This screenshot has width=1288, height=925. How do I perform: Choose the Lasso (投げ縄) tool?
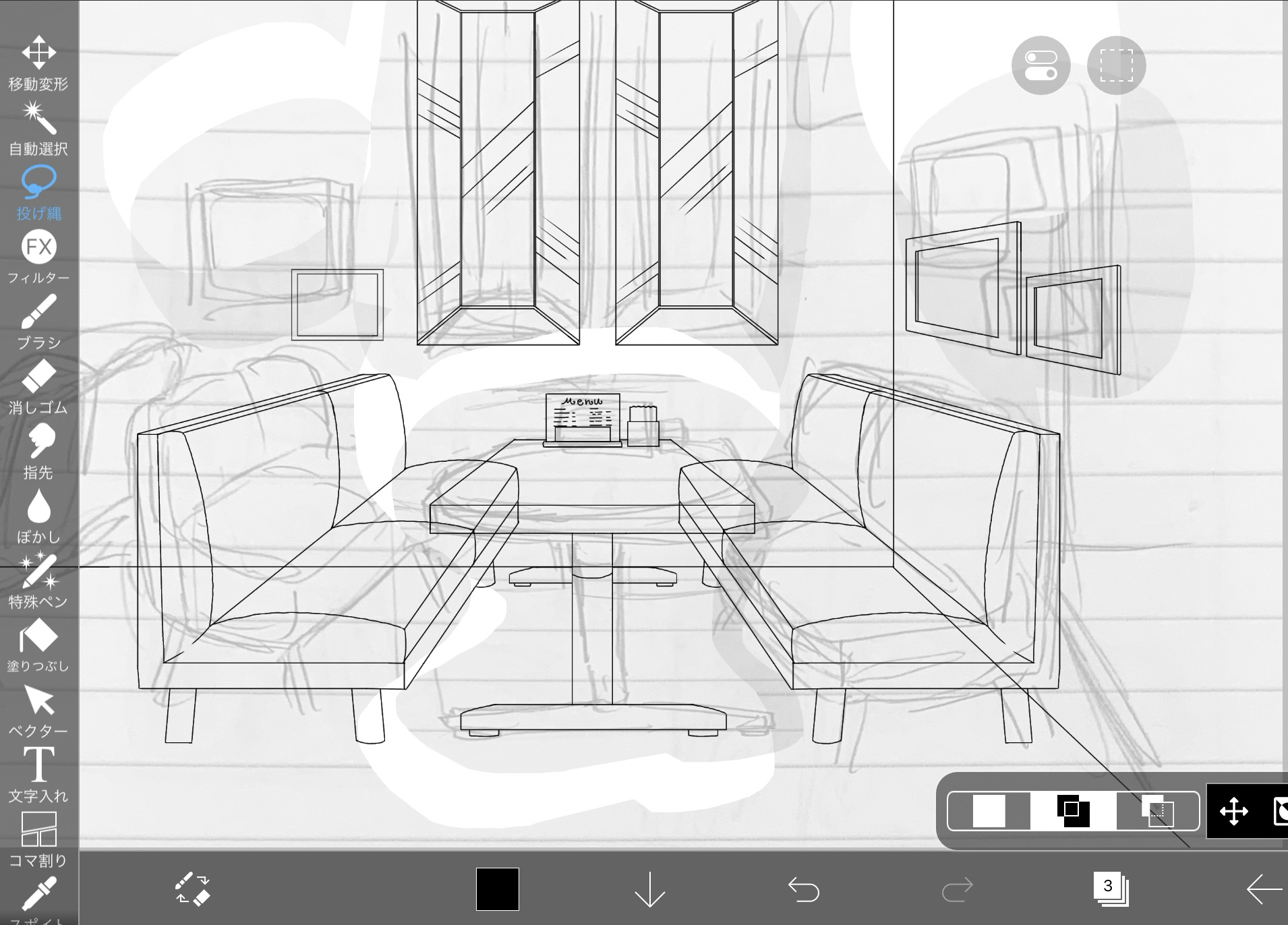38,193
